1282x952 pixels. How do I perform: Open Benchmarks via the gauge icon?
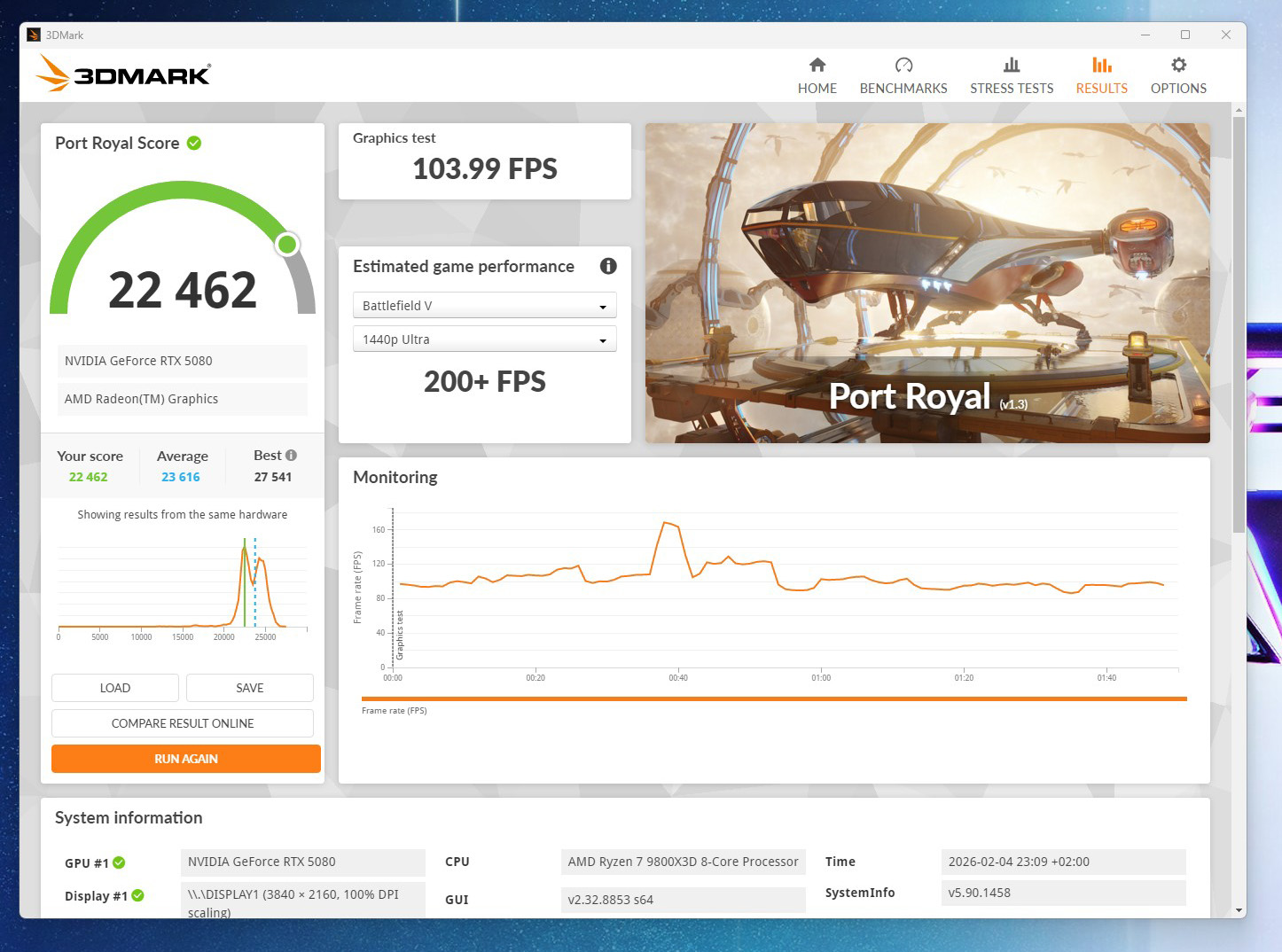[903, 65]
